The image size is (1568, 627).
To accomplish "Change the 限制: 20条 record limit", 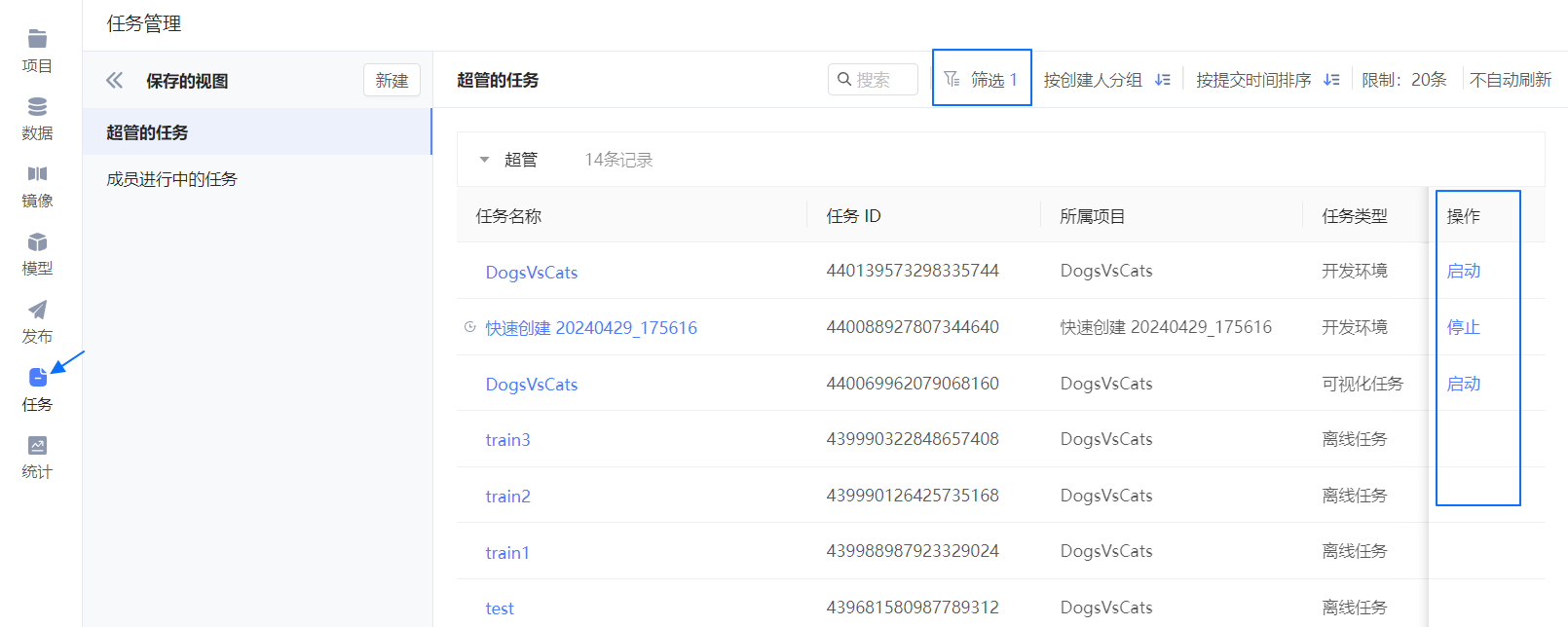I will pos(1403,80).
